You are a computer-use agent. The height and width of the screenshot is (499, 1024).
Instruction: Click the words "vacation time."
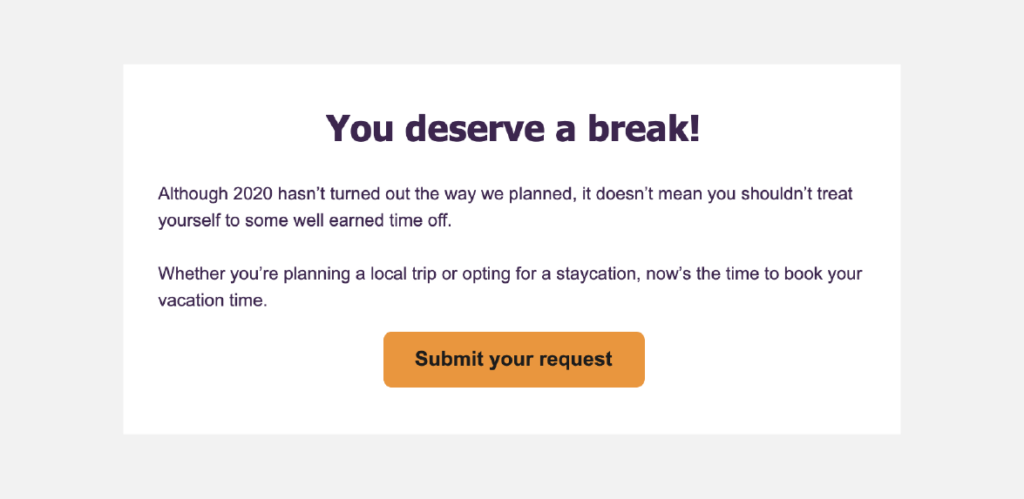point(212,301)
